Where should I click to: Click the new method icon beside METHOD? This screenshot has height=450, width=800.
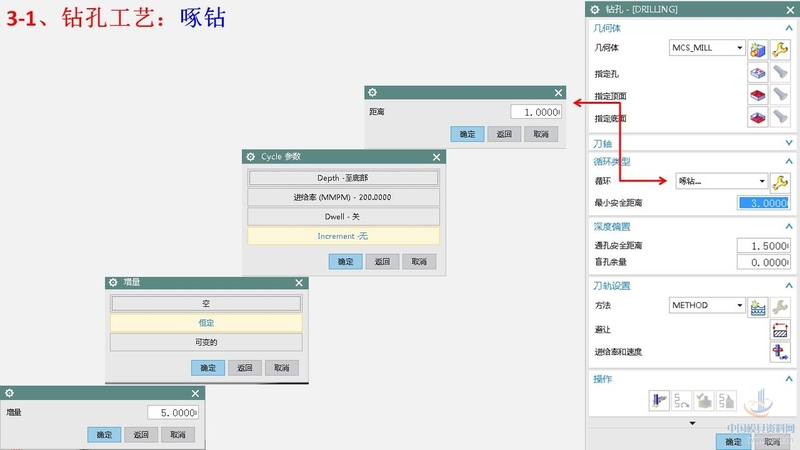click(758, 306)
